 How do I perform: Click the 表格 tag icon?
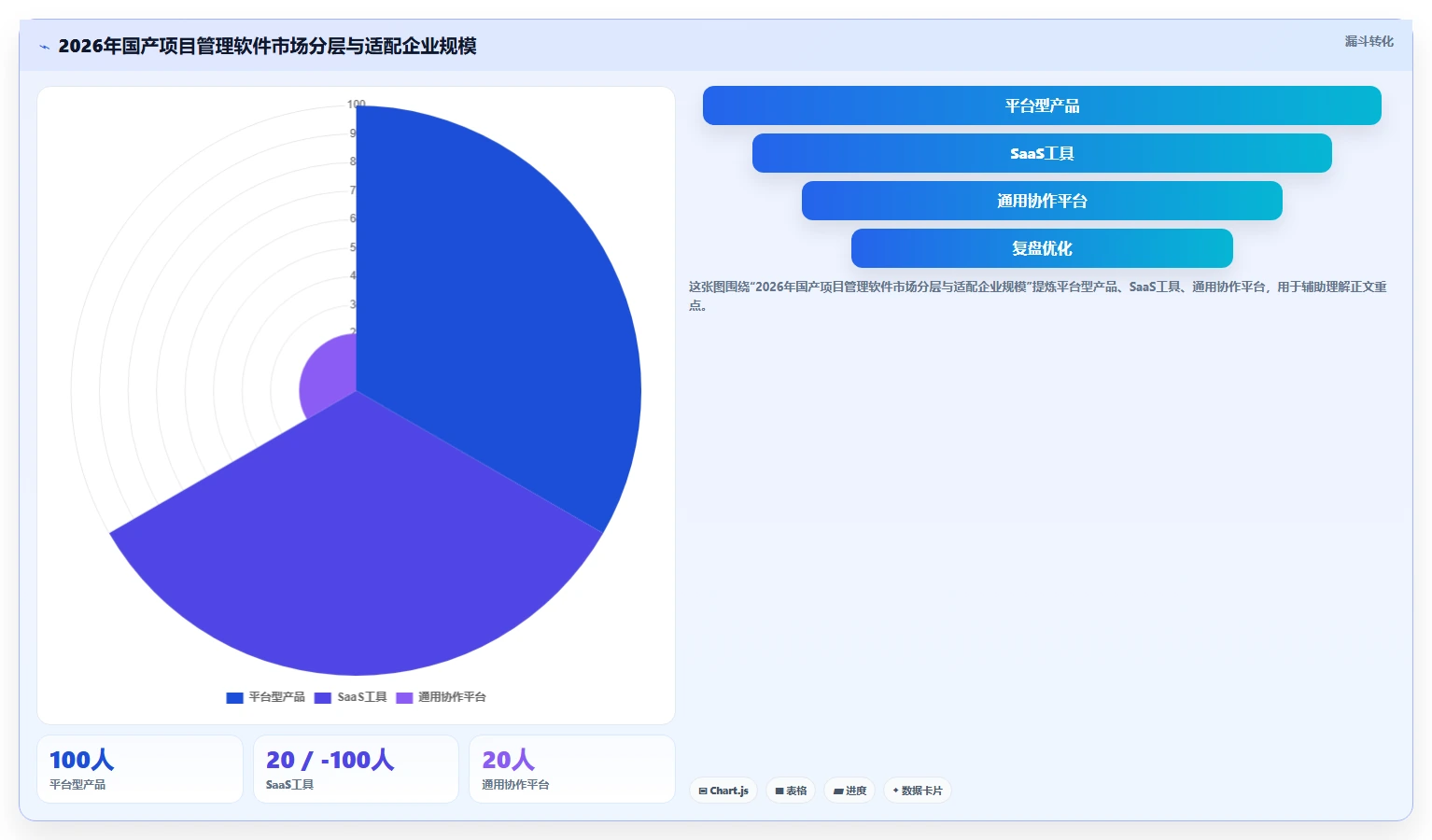779,791
